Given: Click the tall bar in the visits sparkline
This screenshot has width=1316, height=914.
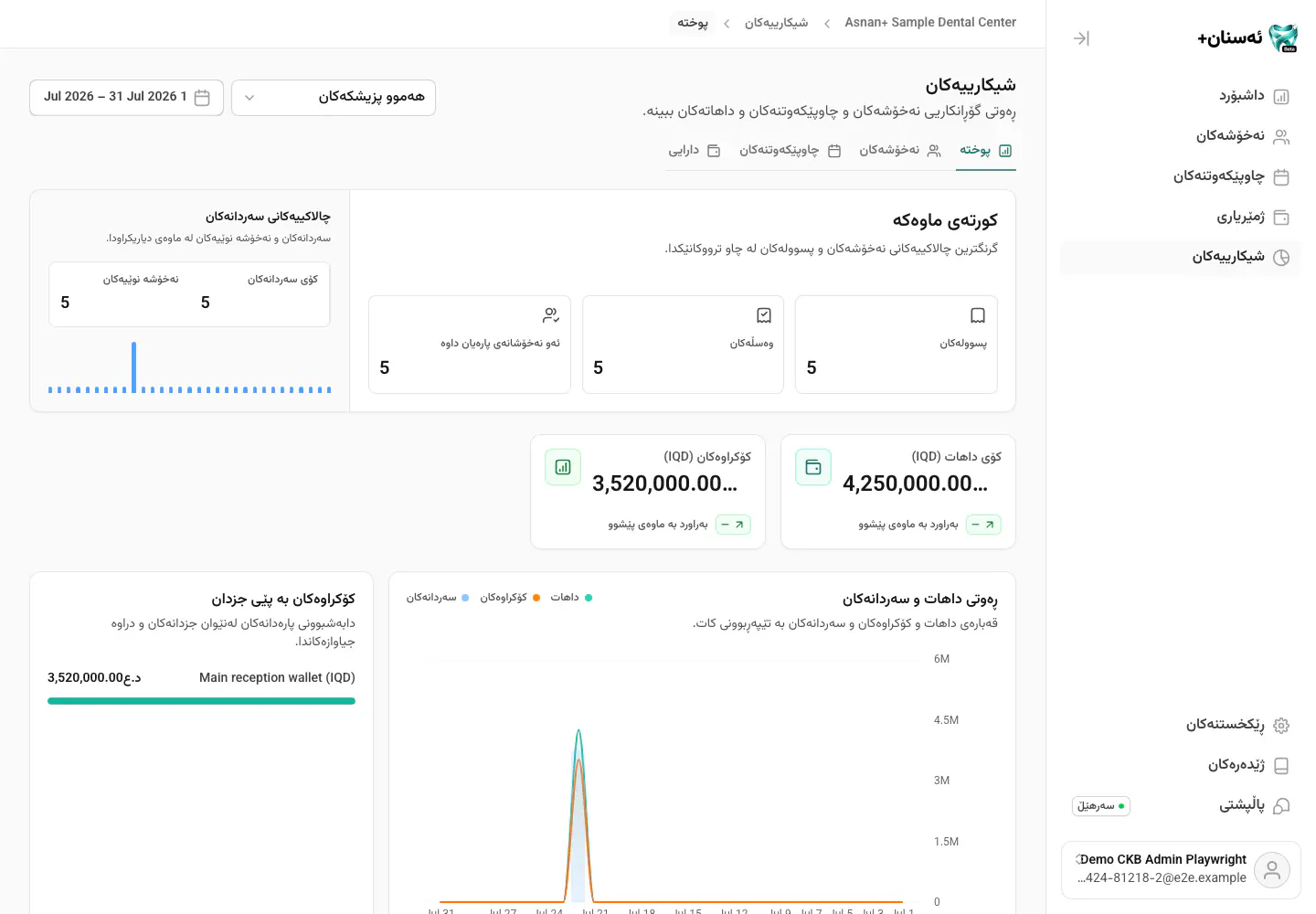Looking at the screenshot, I should click(x=133, y=367).
